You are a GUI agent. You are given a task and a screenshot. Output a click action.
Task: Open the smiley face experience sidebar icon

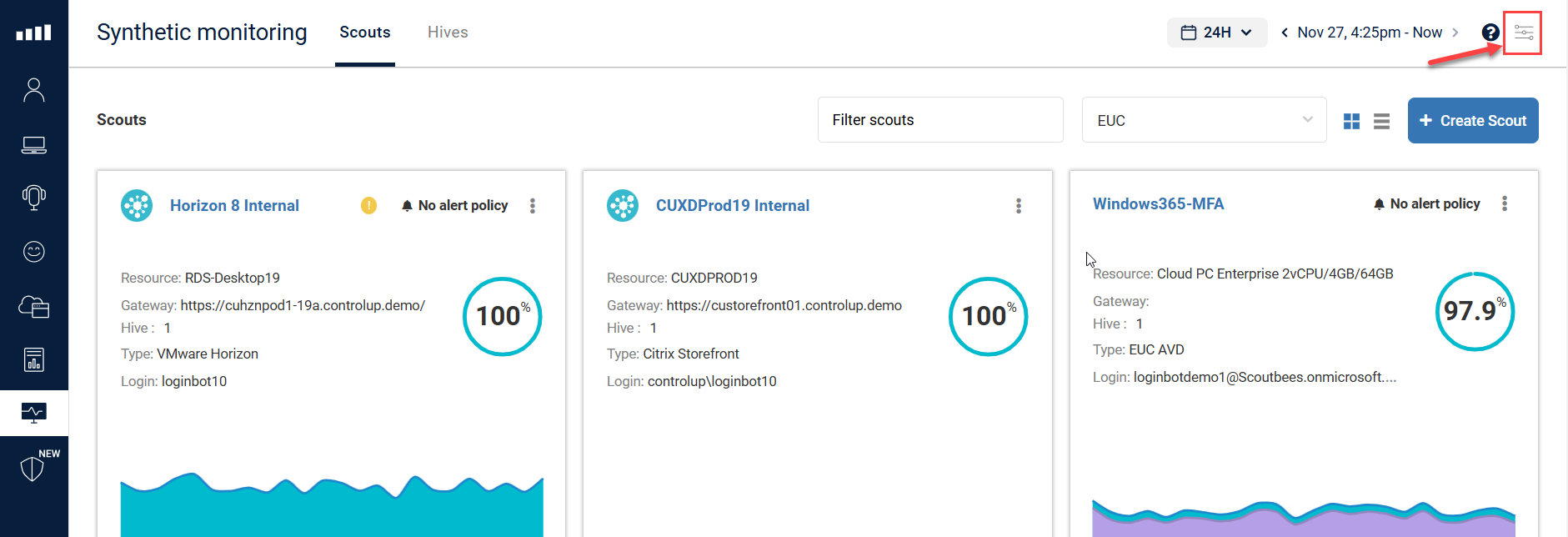34,252
